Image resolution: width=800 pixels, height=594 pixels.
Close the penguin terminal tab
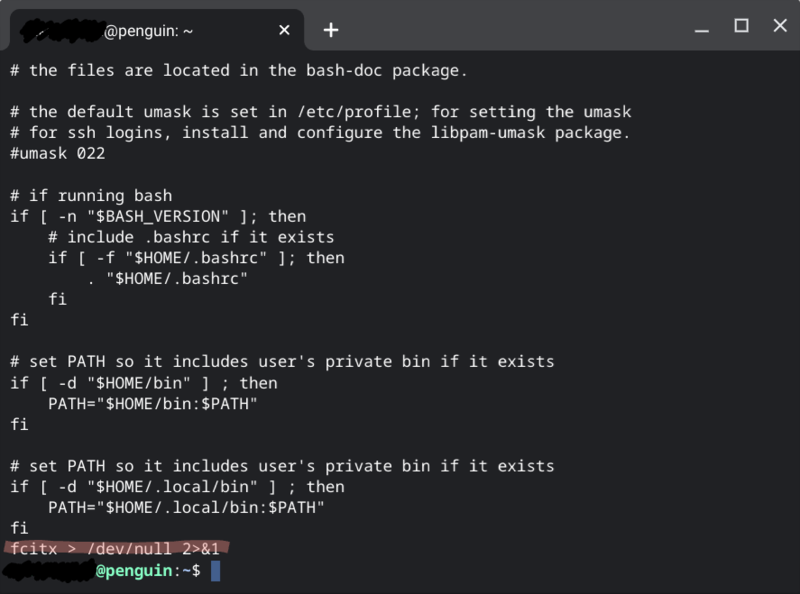285,30
